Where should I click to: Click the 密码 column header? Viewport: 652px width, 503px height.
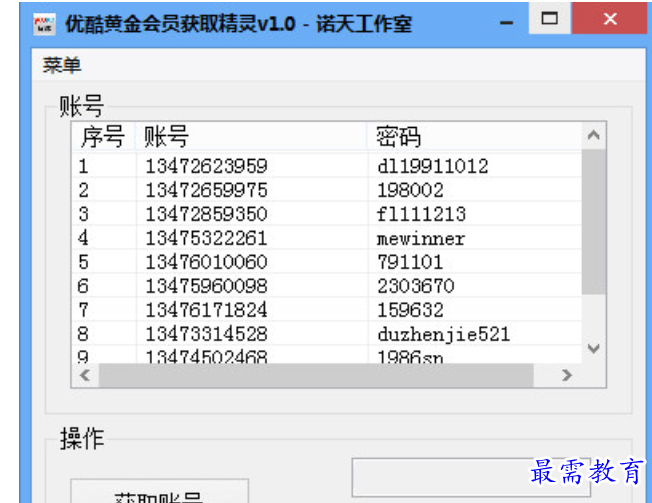tap(474, 136)
